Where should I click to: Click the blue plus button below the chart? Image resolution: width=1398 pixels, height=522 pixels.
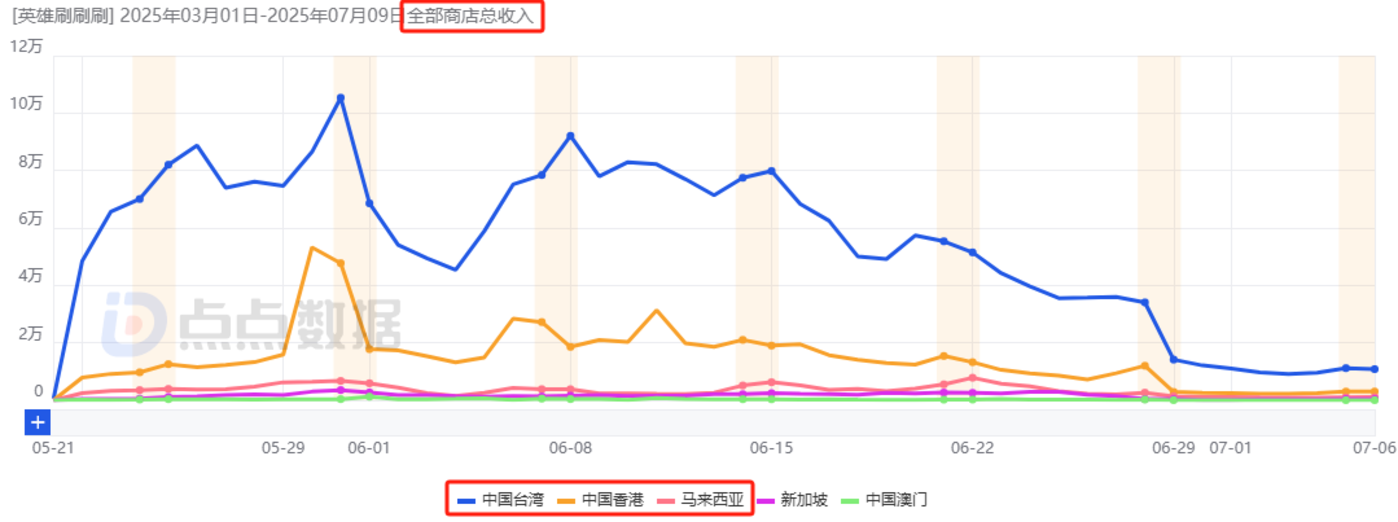(x=37, y=422)
